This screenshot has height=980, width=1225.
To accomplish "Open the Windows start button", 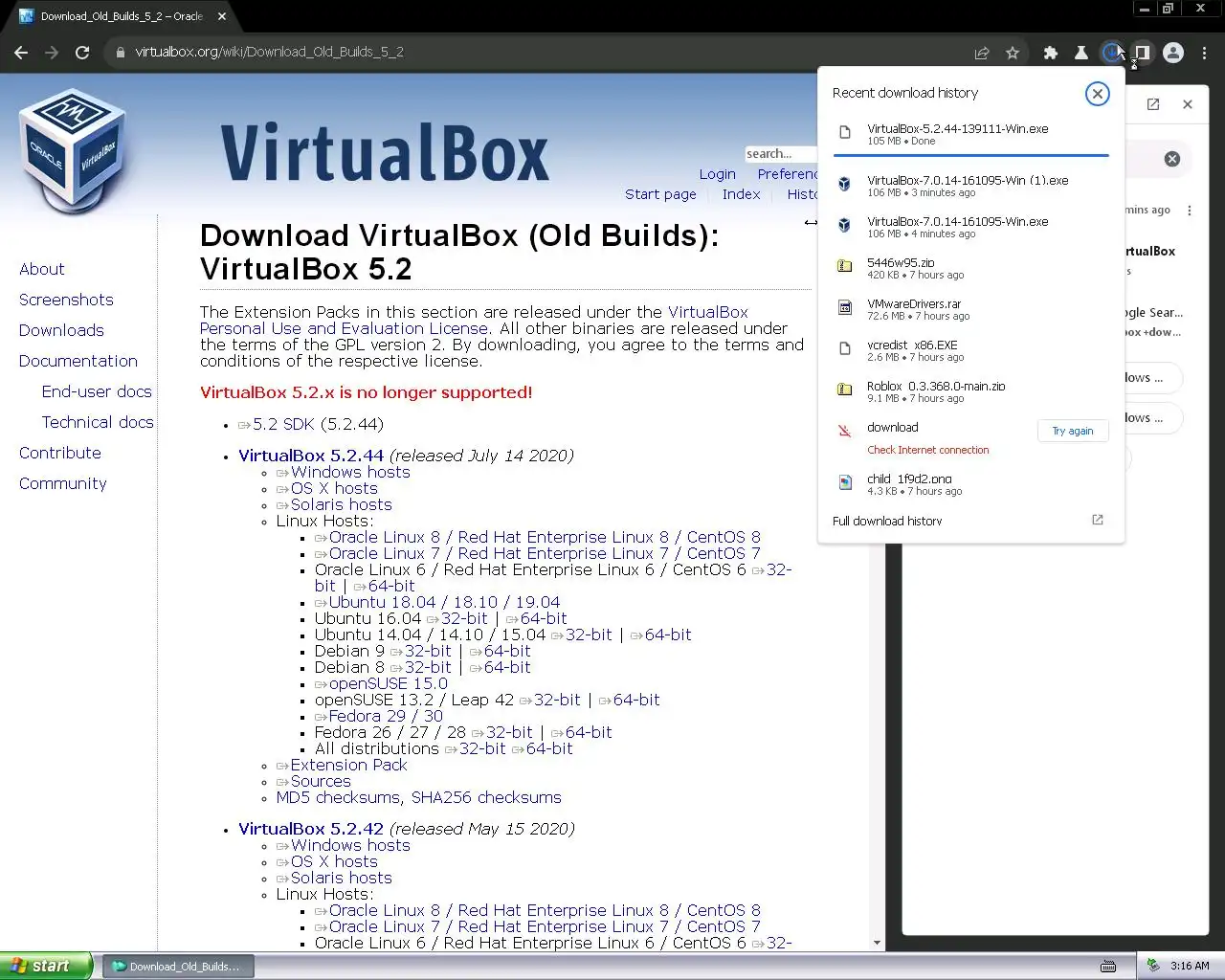I will 46,966.
